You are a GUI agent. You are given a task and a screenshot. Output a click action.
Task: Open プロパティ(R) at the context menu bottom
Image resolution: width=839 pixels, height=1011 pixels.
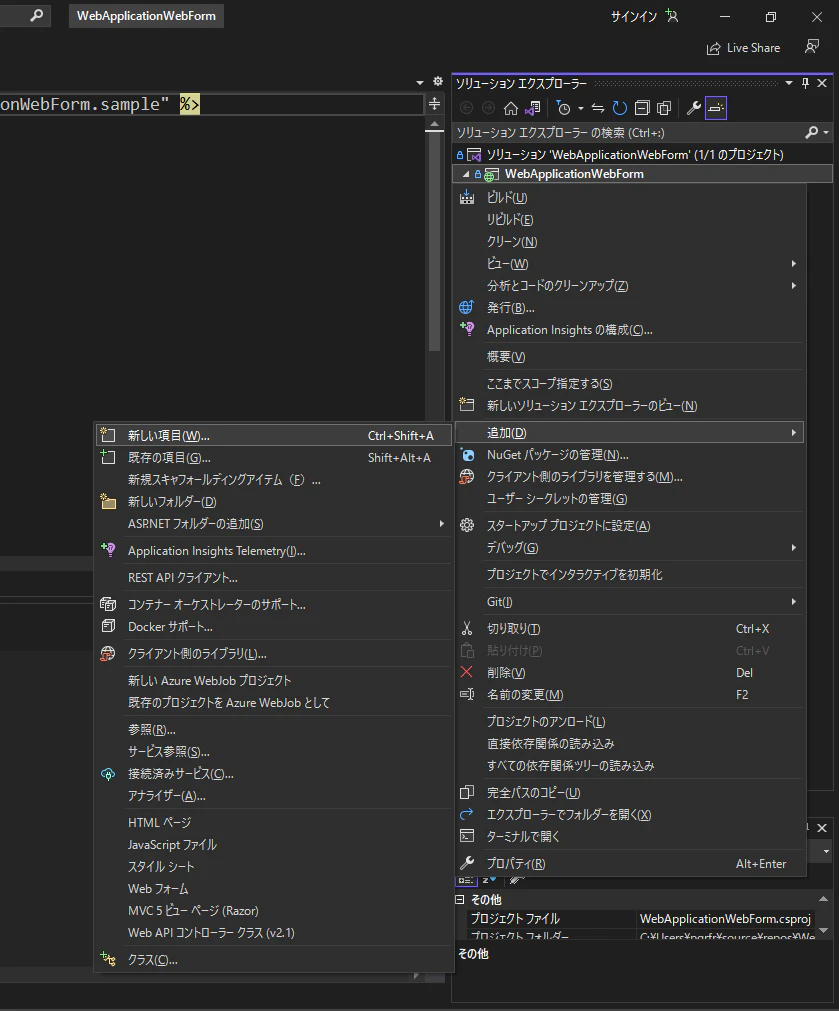(630, 863)
